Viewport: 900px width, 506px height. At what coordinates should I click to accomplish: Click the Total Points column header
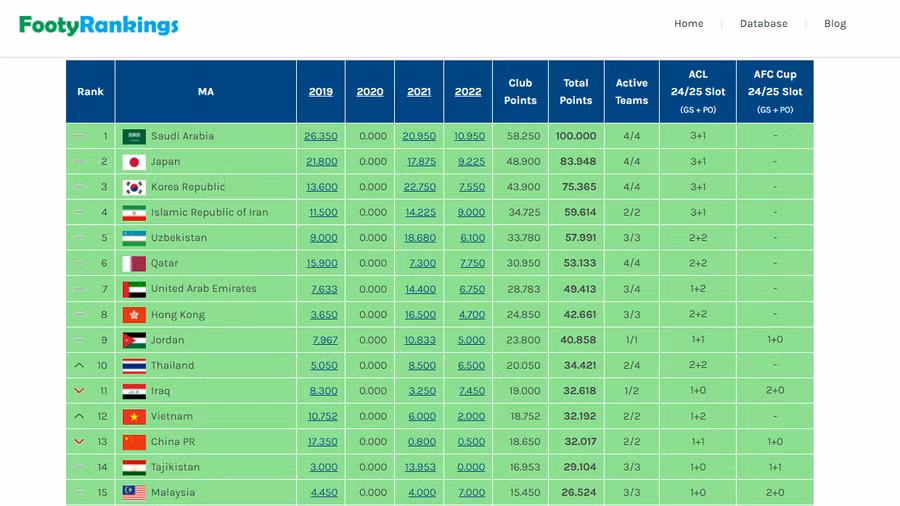click(576, 92)
